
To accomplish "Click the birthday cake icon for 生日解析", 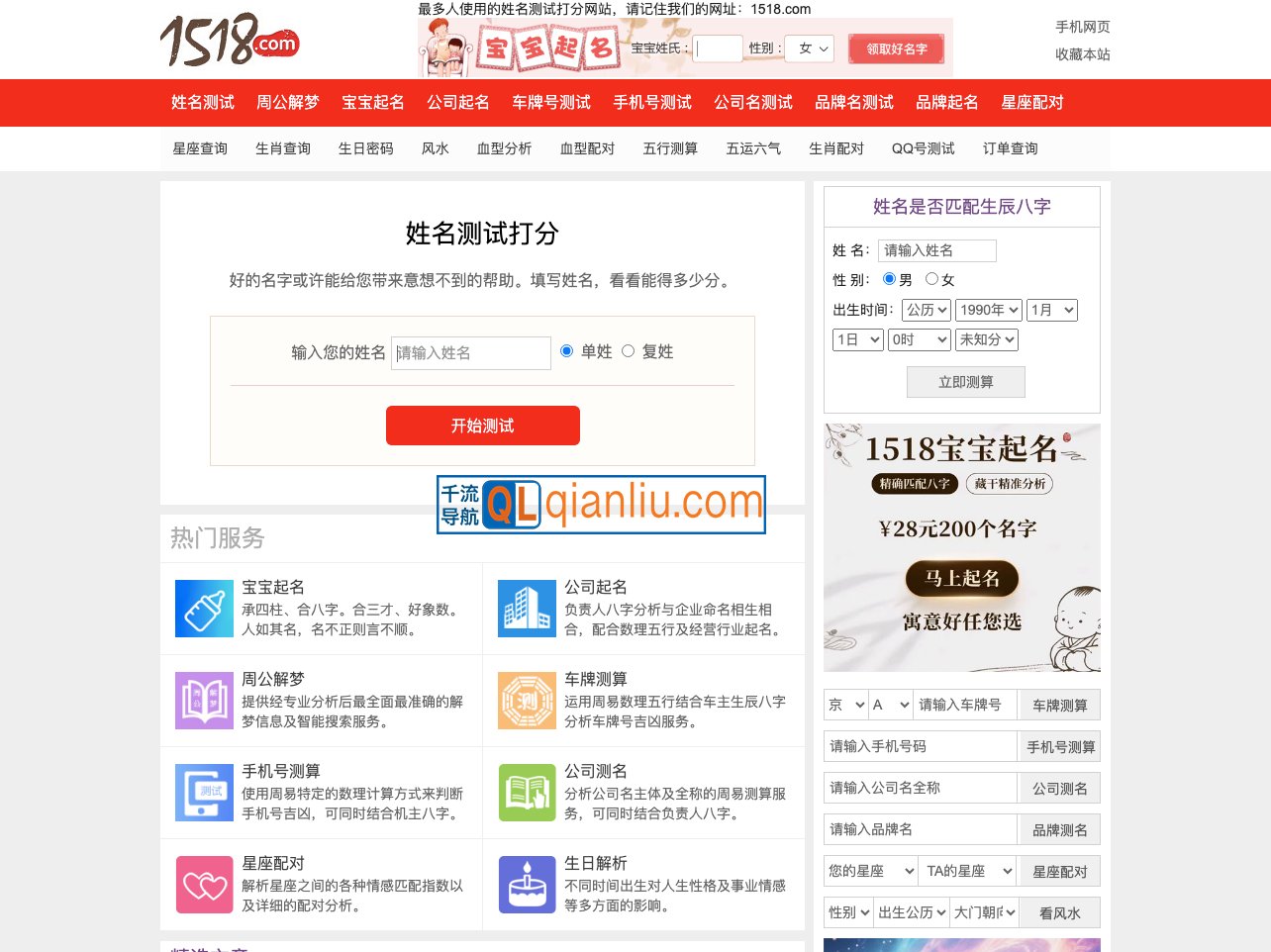I will point(527,884).
